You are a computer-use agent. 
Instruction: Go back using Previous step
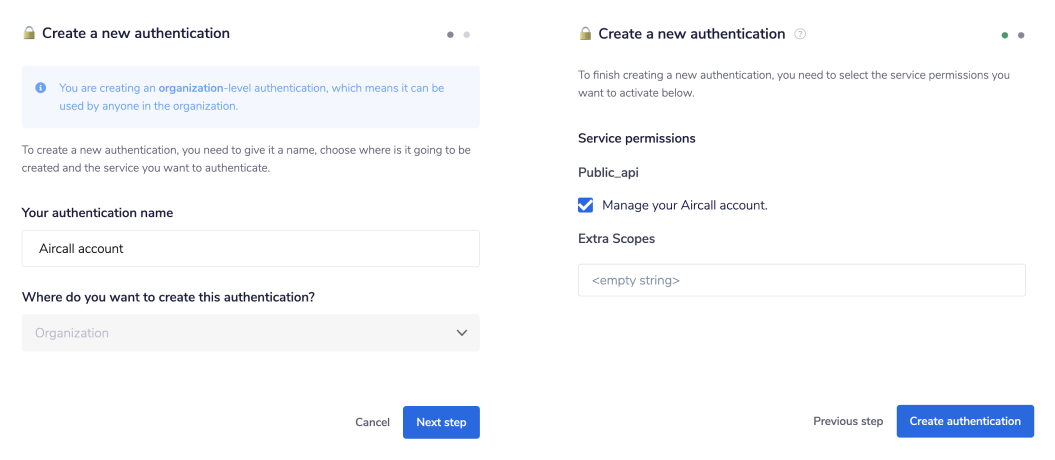848,421
